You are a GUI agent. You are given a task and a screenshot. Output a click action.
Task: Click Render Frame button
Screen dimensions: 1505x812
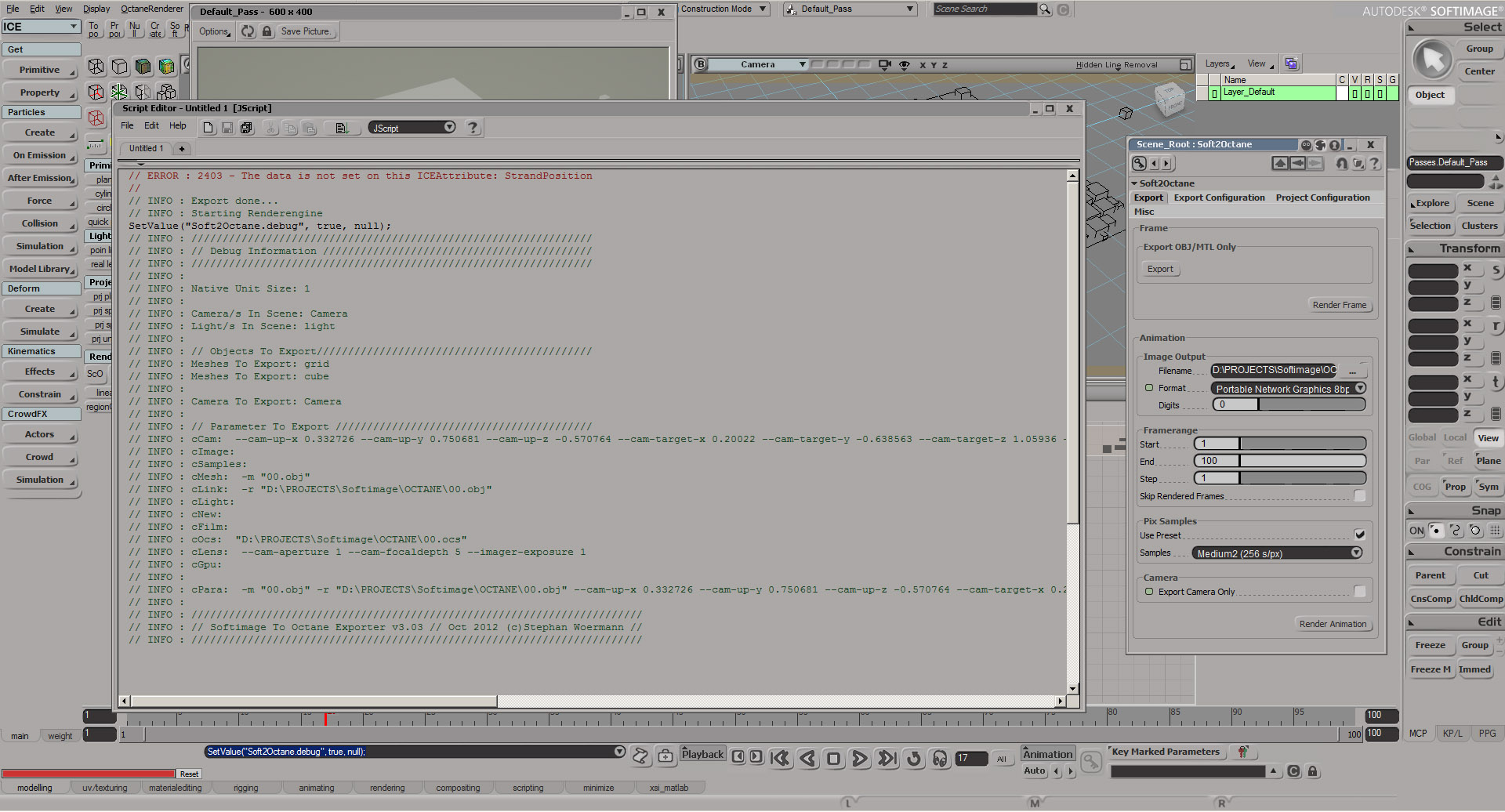[x=1340, y=305]
